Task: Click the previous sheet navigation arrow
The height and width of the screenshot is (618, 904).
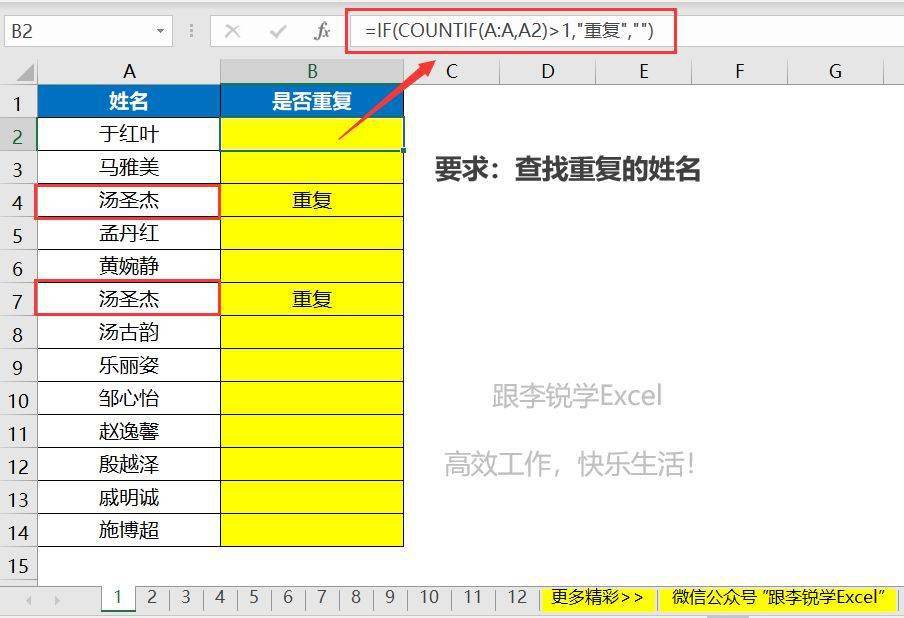Action: [x=28, y=601]
